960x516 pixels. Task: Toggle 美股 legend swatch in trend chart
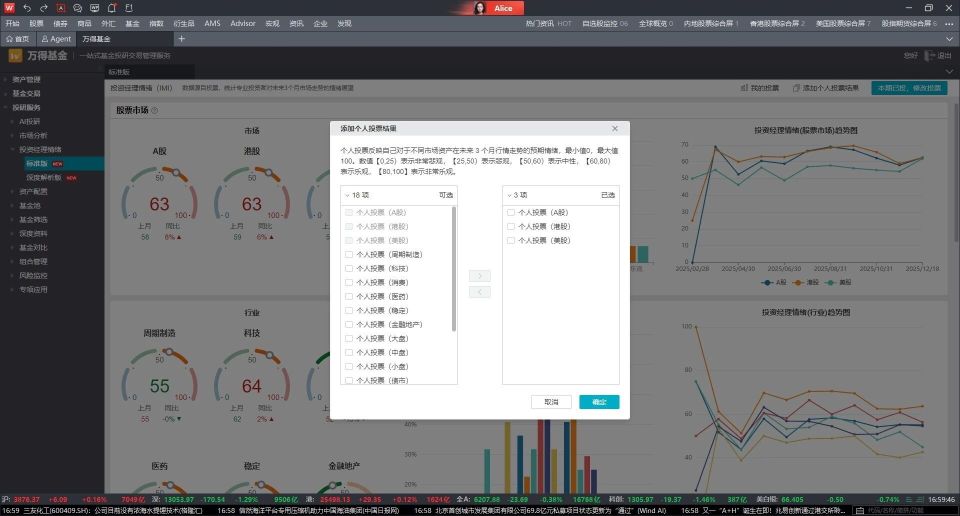click(830, 283)
